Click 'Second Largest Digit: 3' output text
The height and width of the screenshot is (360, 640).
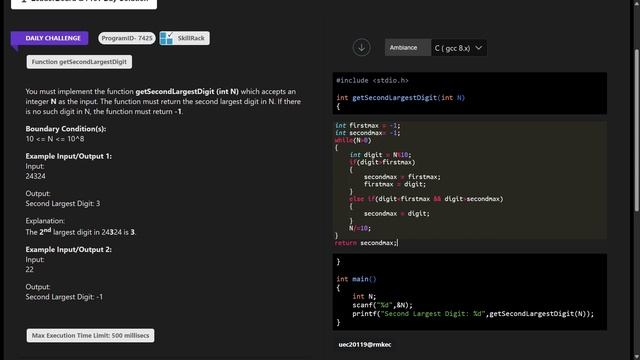click(62, 204)
